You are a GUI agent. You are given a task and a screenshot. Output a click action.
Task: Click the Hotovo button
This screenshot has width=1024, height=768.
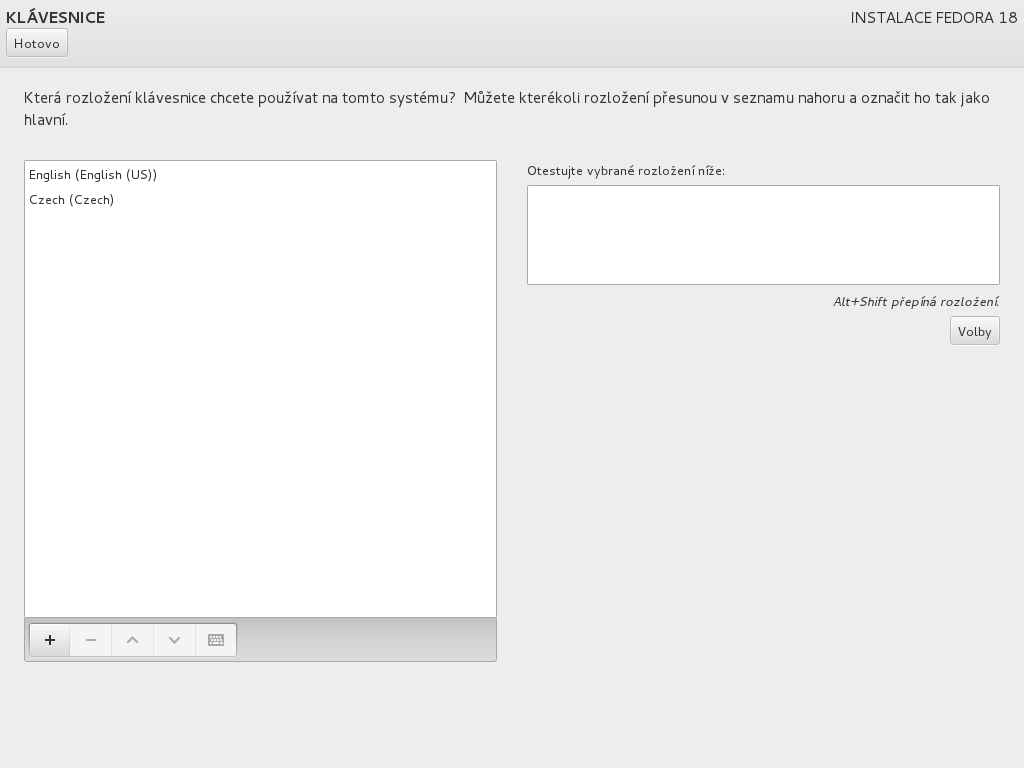[x=37, y=43]
